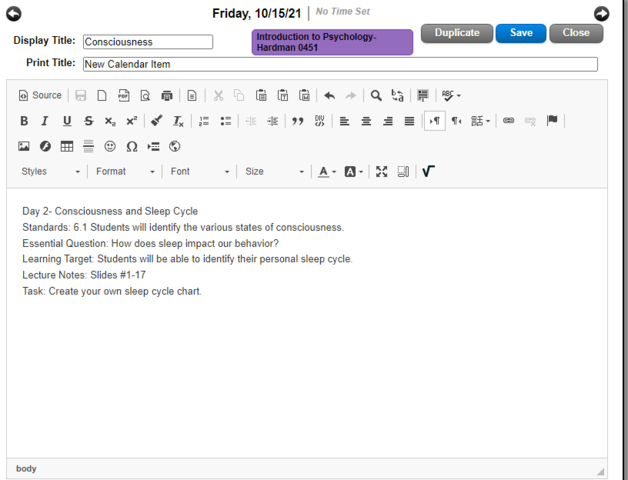Save the calendar item
628x480 pixels.
tap(521, 33)
